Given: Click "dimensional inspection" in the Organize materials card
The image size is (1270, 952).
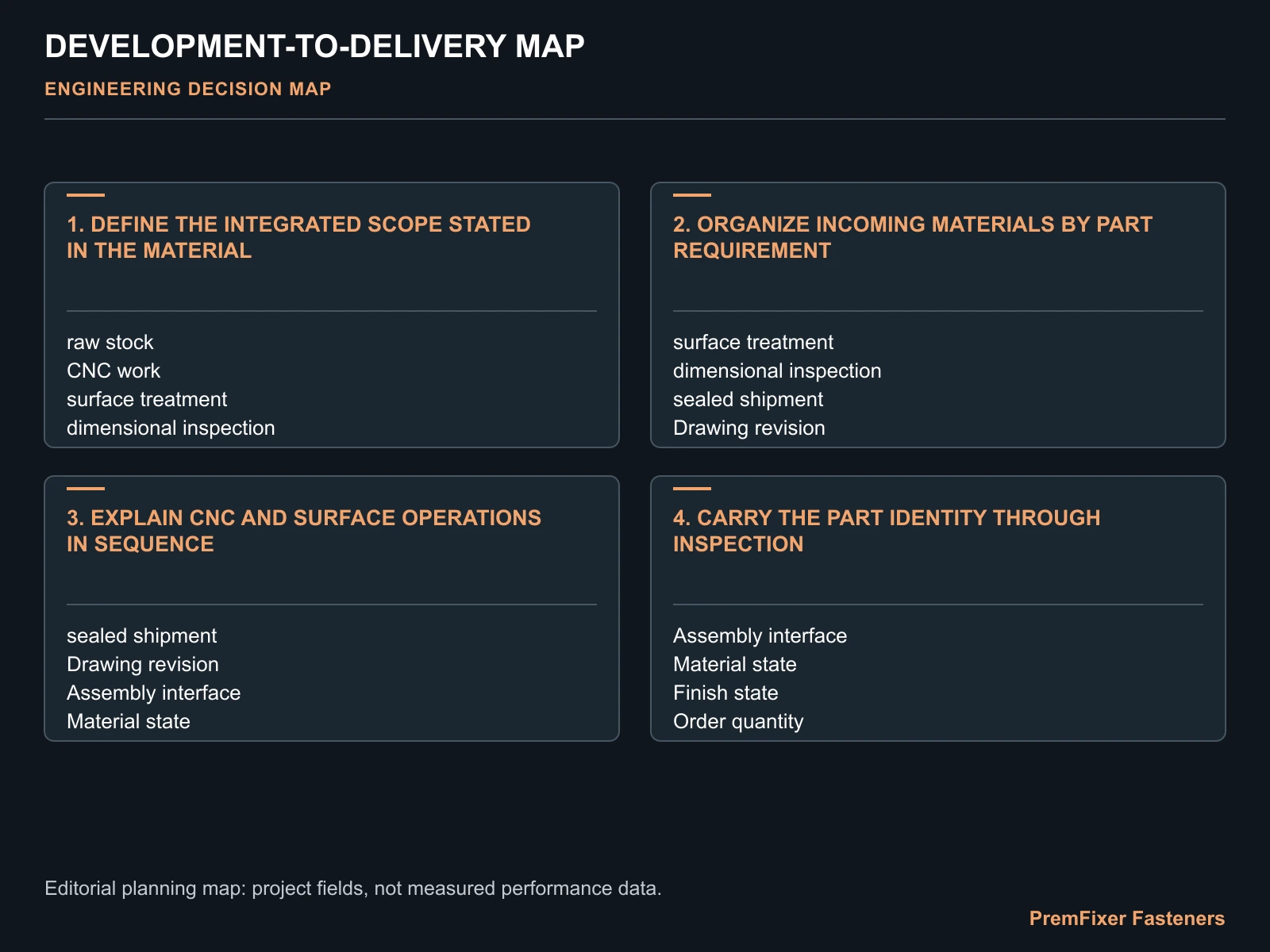Looking at the screenshot, I should 777,371.
